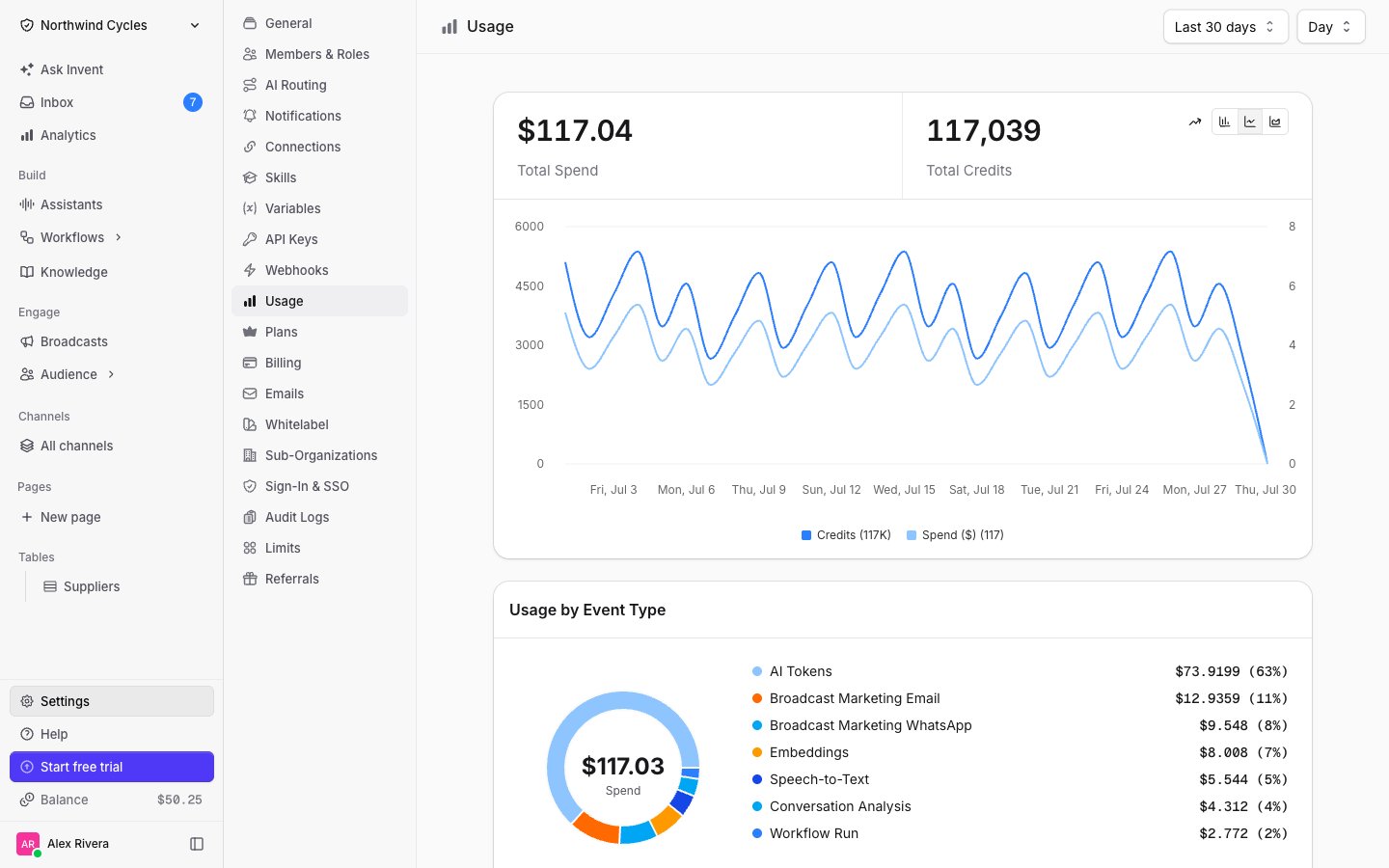This screenshot has width=1389, height=868.
Task: Open the Plans settings
Action: (319, 332)
